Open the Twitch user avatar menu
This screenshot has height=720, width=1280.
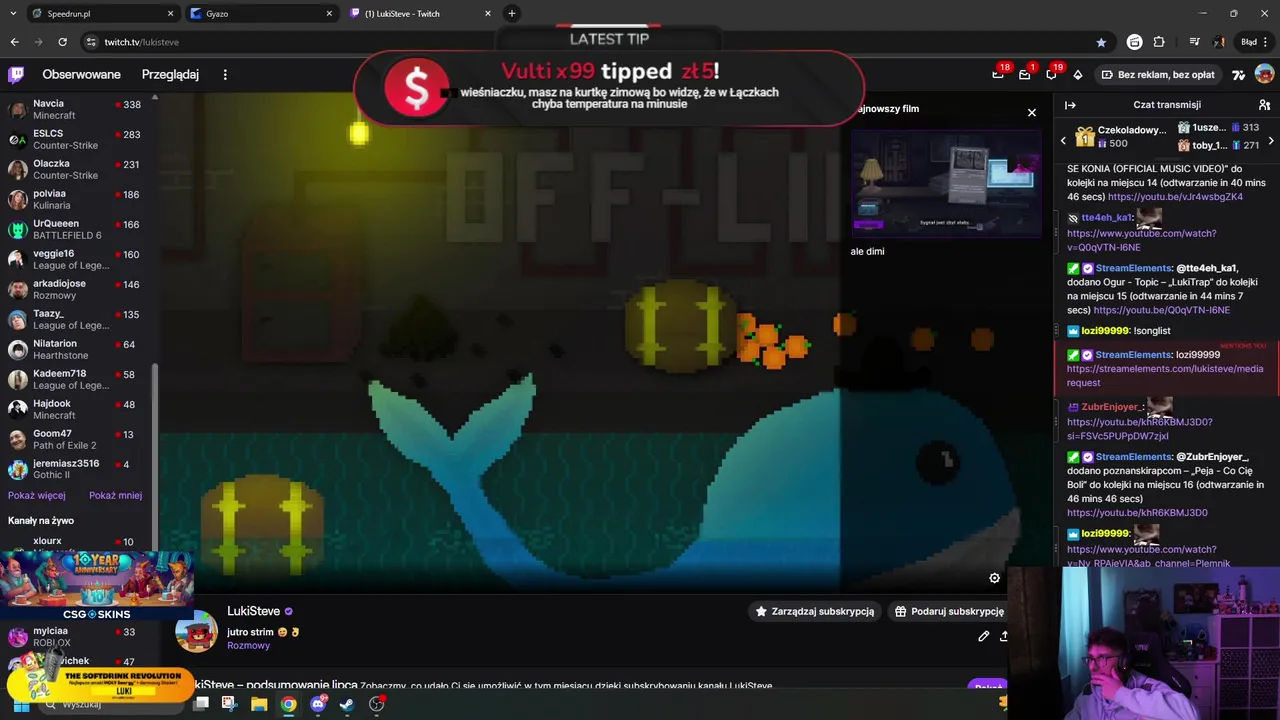pos(1264,74)
